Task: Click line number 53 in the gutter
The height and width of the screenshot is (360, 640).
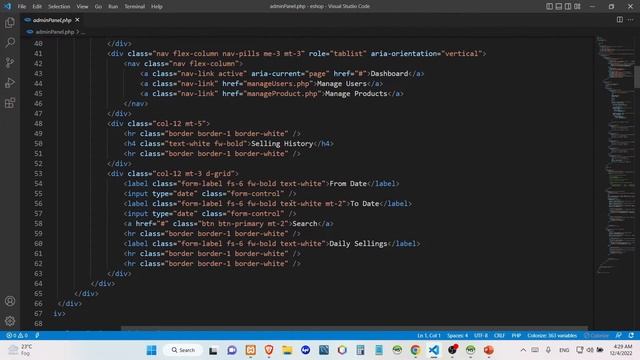Action: click(38, 173)
